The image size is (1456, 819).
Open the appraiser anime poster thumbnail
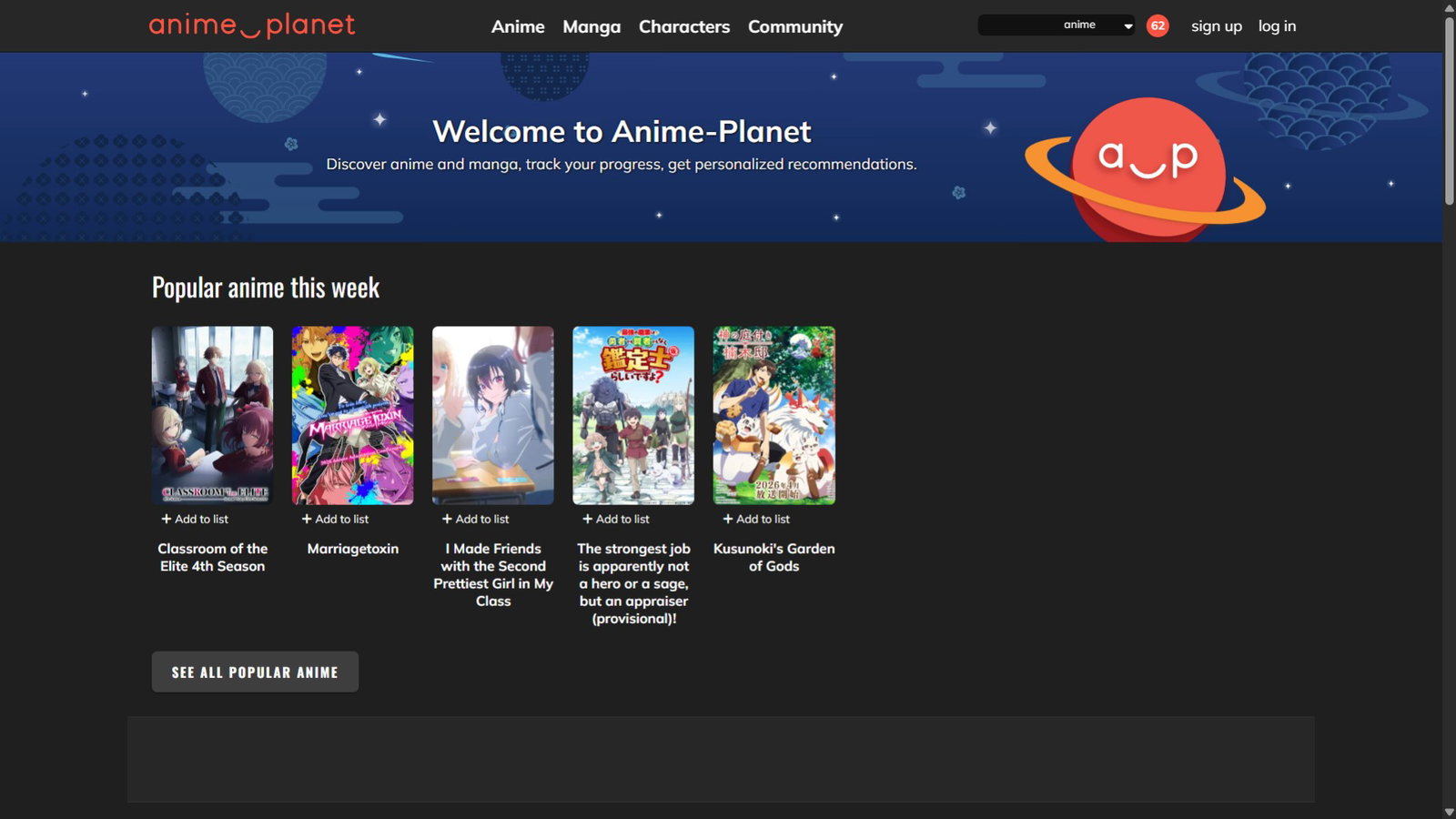(x=633, y=416)
